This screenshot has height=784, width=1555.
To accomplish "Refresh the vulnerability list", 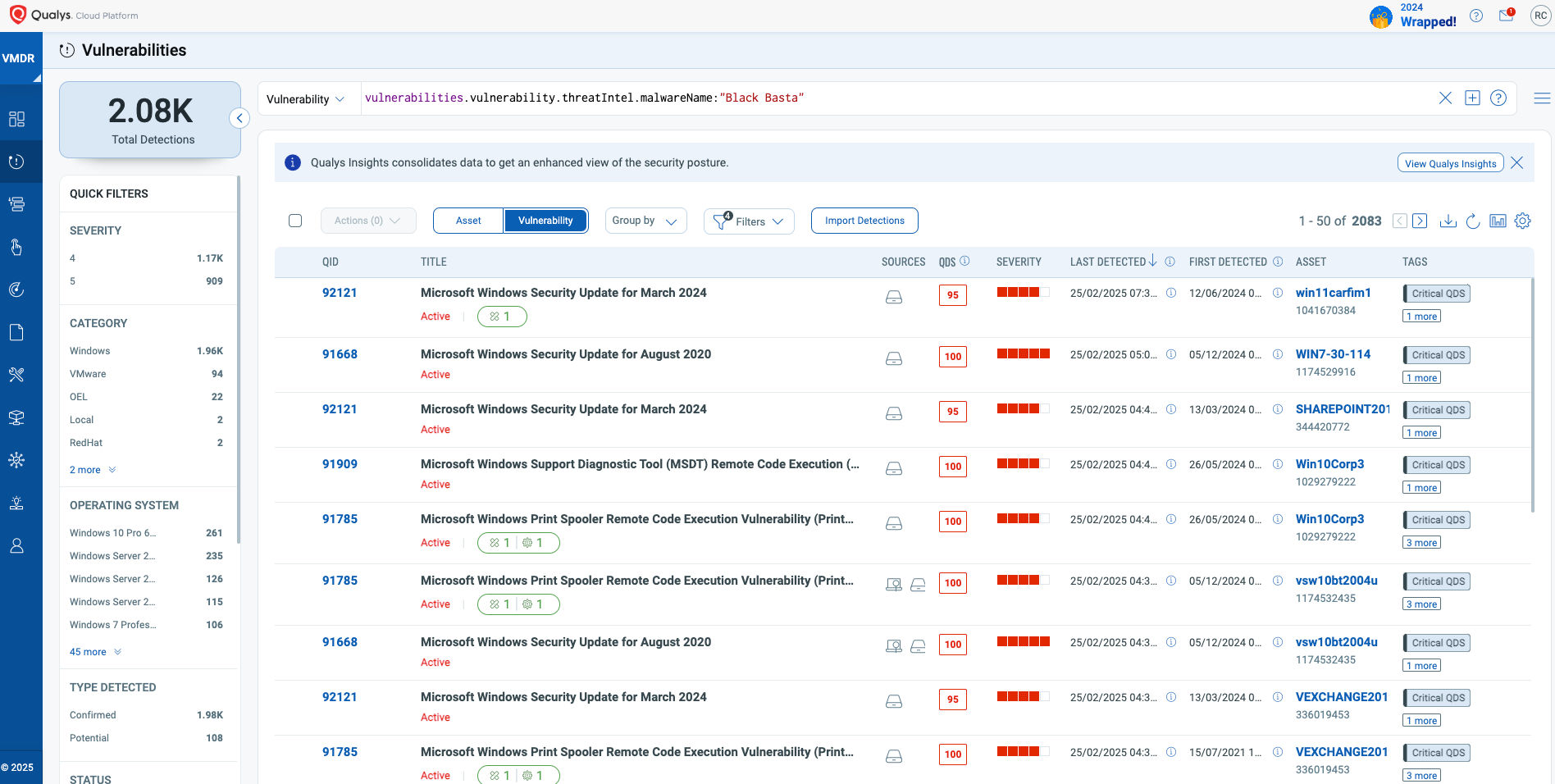I will 1473,221.
